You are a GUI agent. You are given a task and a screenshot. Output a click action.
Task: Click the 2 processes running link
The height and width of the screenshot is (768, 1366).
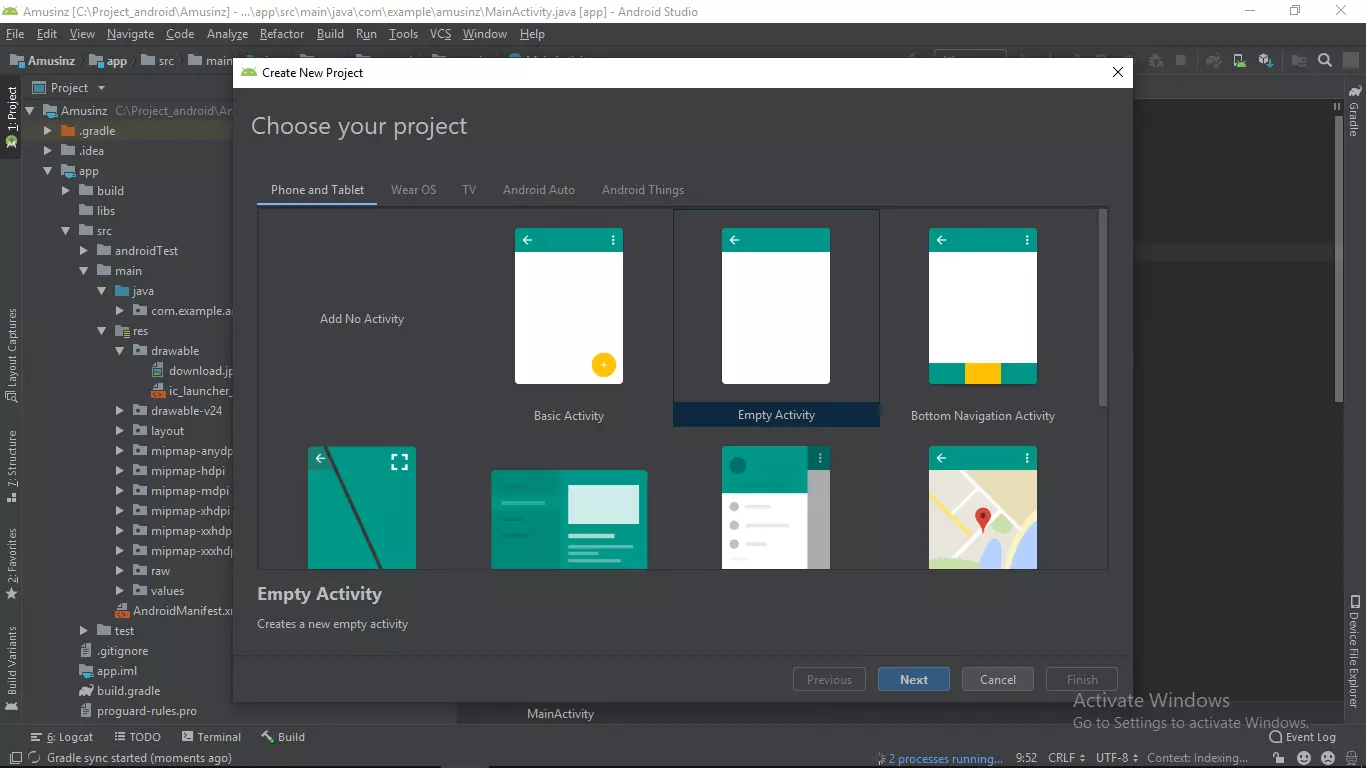(x=945, y=759)
